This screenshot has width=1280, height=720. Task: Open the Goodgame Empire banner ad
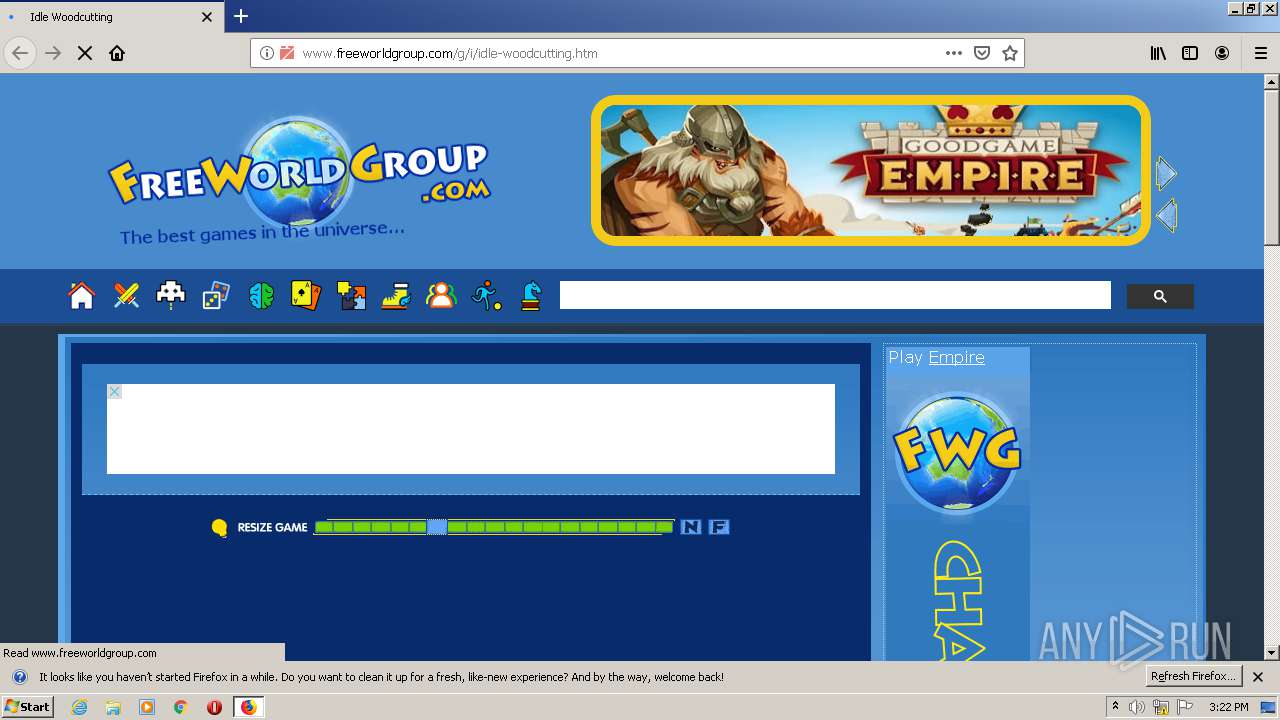870,170
